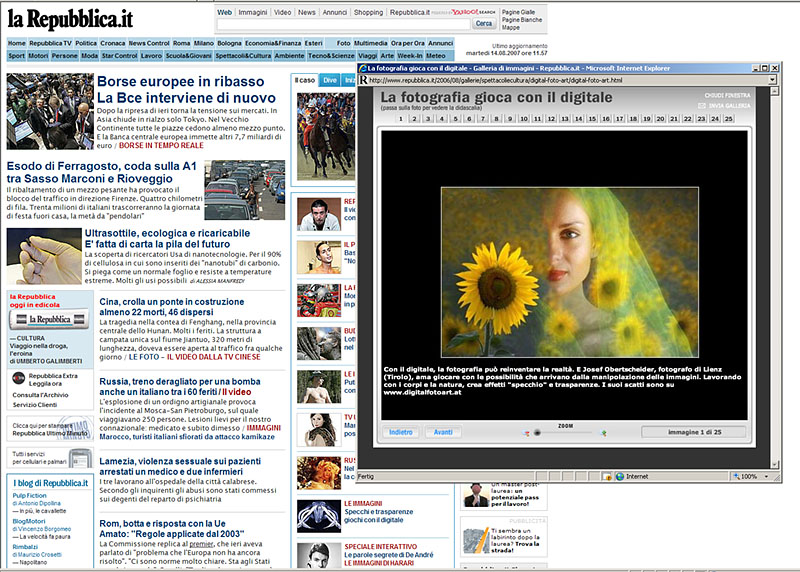Click the Indietro button in gallery
800x572 pixels.
coord(401,432)
